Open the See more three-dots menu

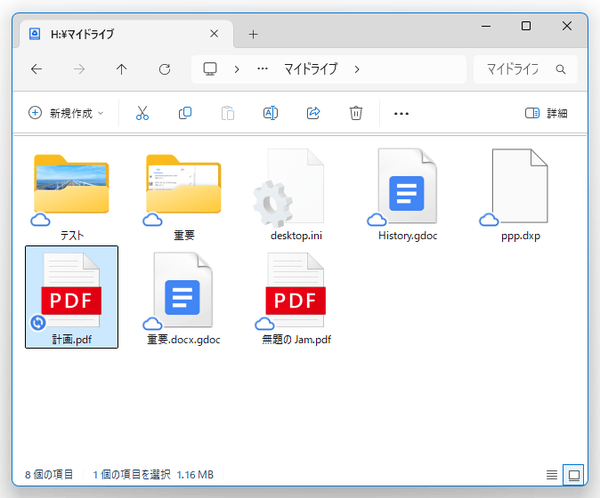coord(402,113)
